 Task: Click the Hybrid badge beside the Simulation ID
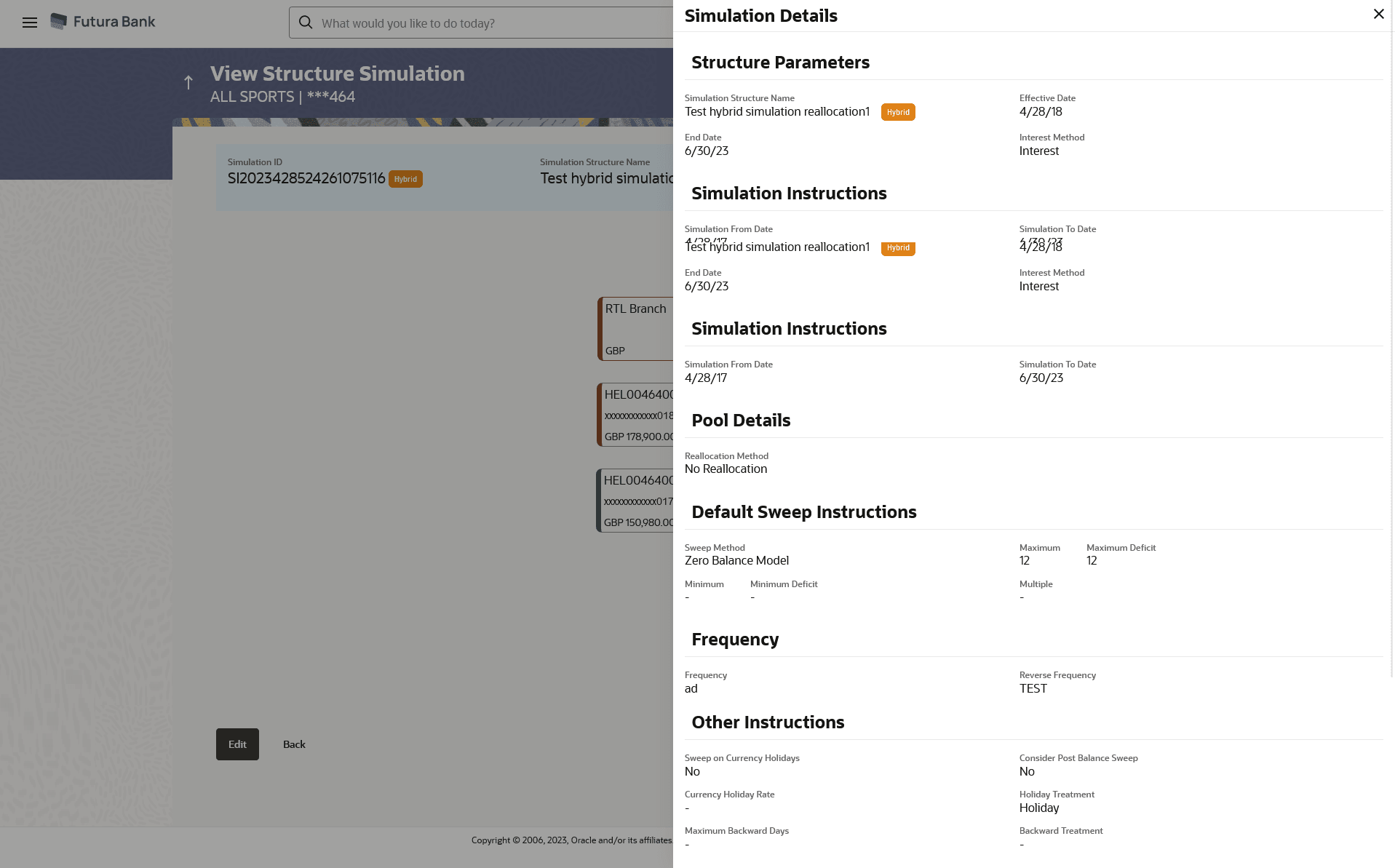pyautogui.click(x=405, y=179)
